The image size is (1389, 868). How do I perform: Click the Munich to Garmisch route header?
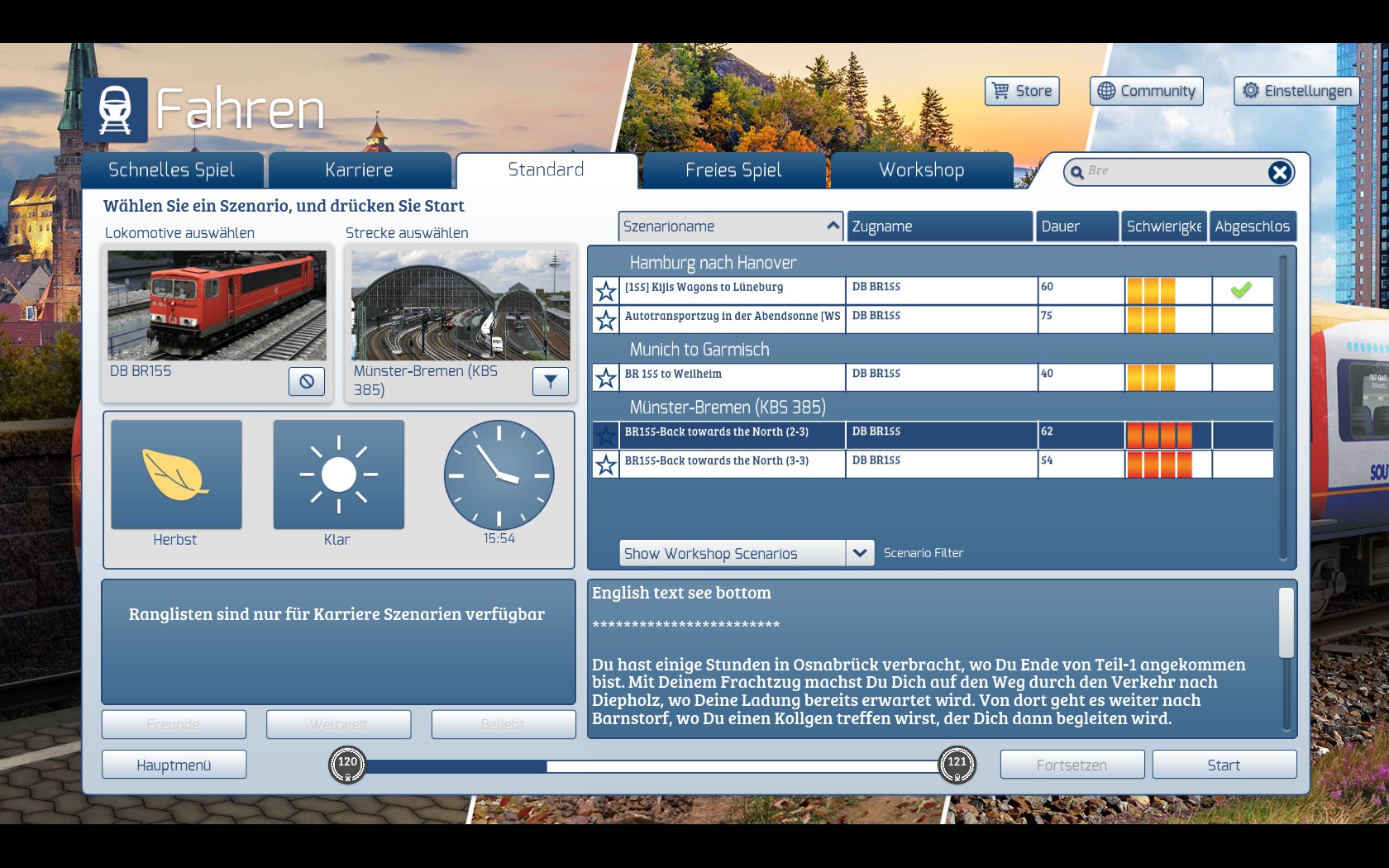click(x=699, y=350)
